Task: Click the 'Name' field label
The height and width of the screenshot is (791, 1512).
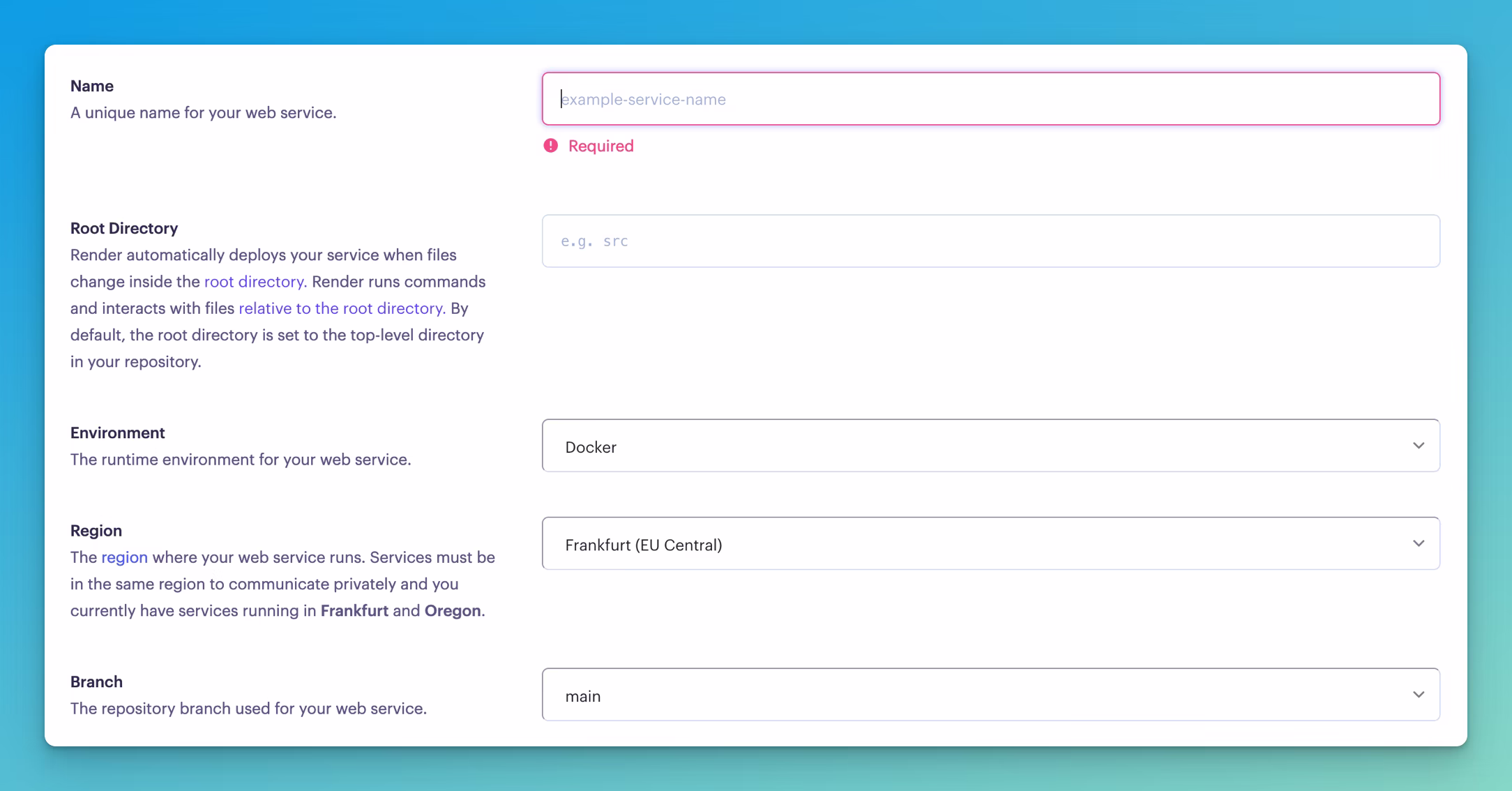Action: coord(92,86)
